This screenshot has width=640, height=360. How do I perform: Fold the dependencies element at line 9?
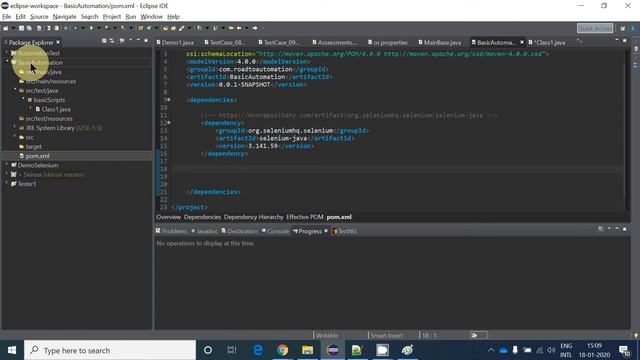click(169, 100)
